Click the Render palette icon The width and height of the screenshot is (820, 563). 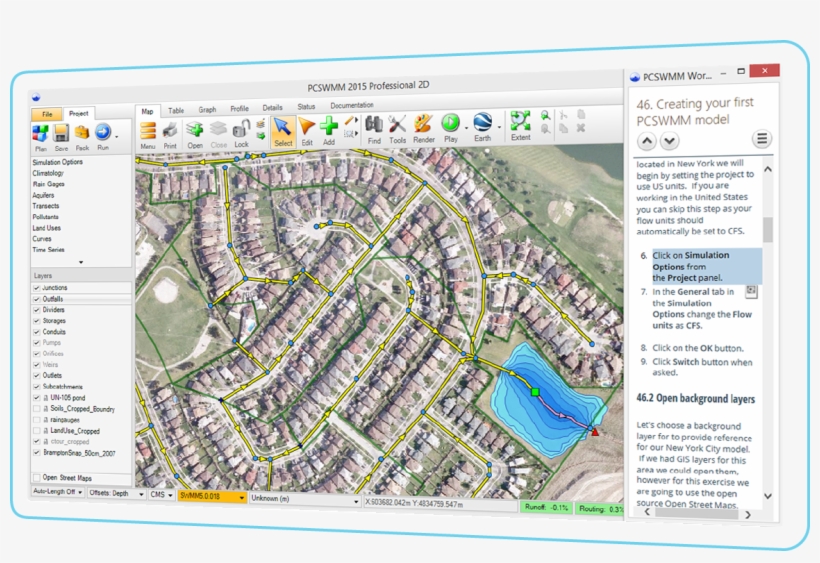[423, 123]
